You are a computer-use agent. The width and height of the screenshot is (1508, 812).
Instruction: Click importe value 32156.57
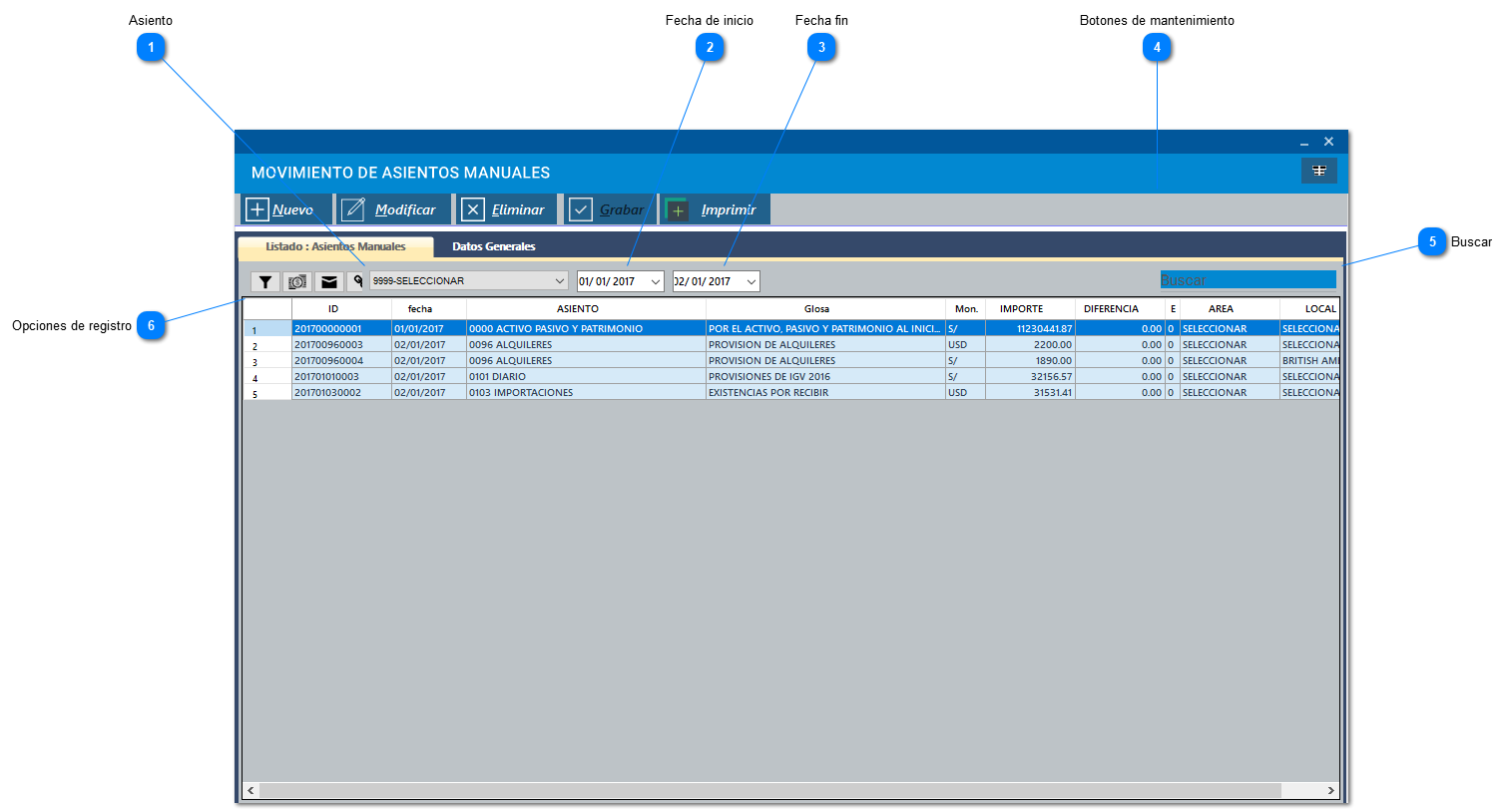(x=1030, y=376)
